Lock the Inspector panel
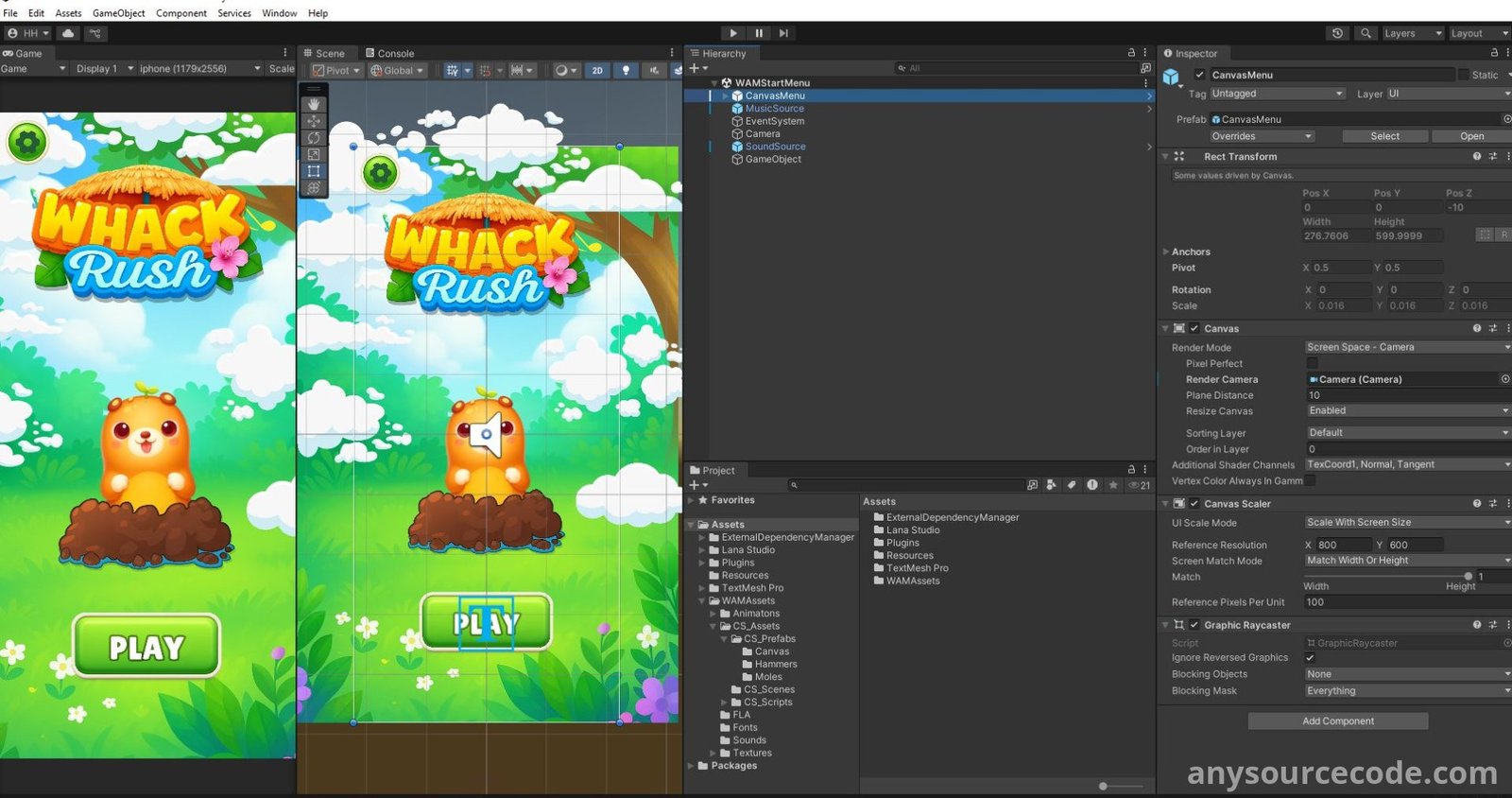This screenshot has width=1512, height=798. click(x=1494, y=53)
